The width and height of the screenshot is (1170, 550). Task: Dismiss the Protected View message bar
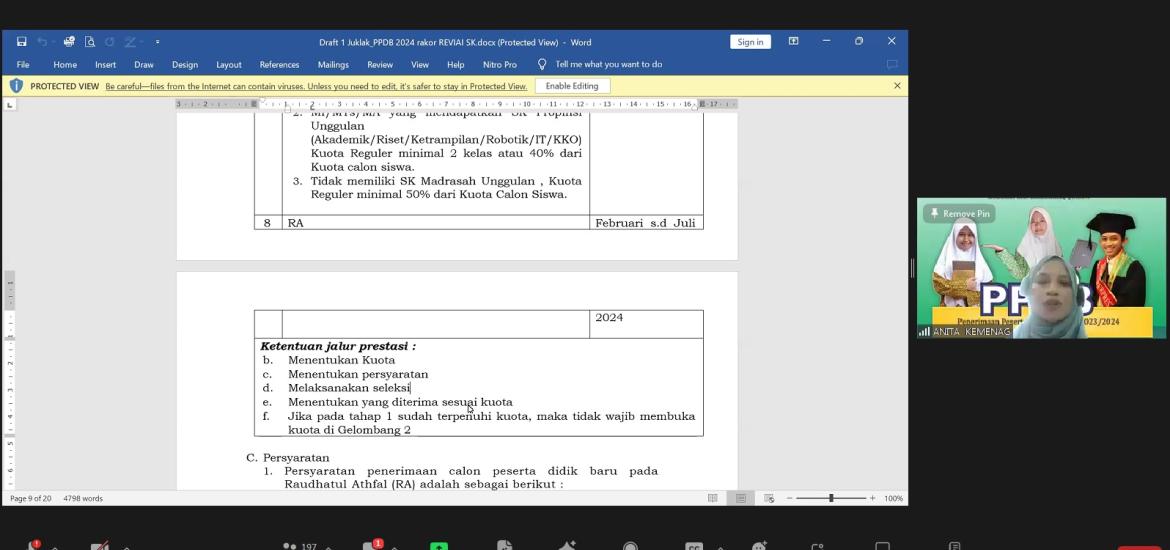coord(897,86)
